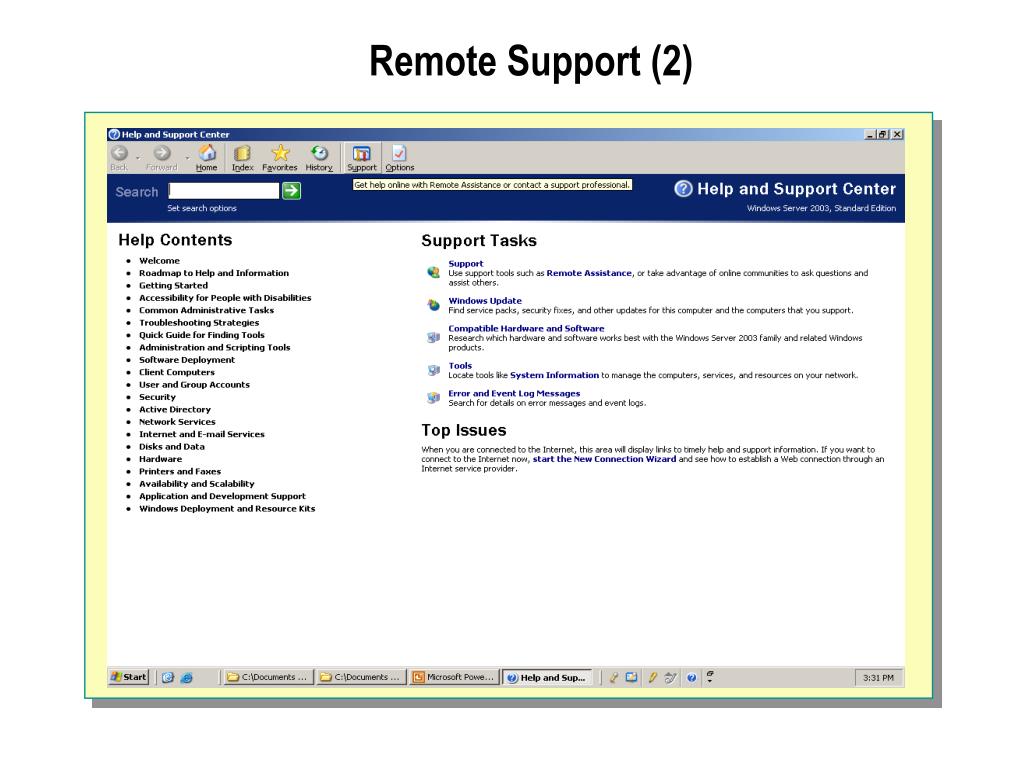The height and width of the screenshot is (768, 1024).
Task: Click inside the Search text box
Action: tap(224, 191)
